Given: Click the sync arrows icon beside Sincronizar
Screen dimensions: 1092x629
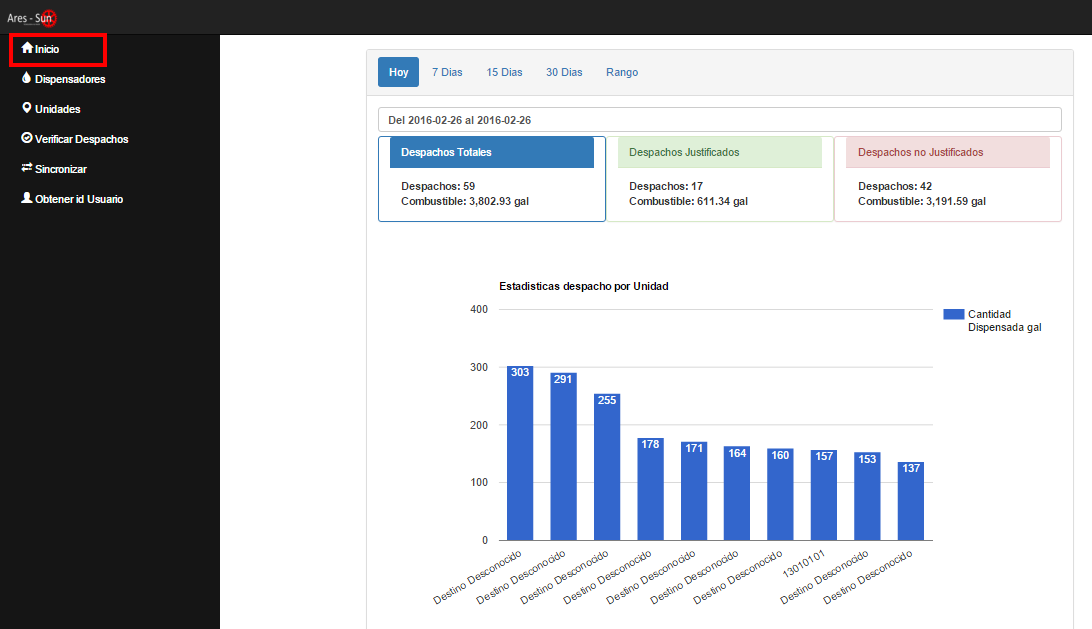Looking at the screenshot, I should pyautogui.click(x=28, y=168).
